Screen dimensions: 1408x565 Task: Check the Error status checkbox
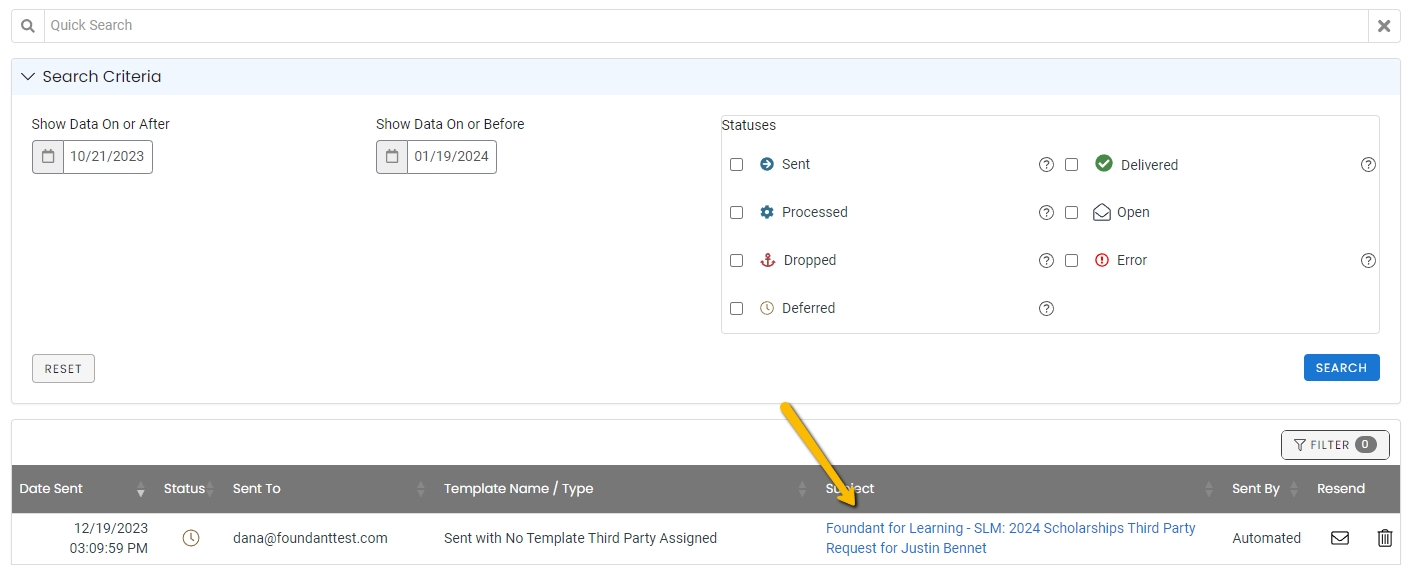click(1071, 261)
